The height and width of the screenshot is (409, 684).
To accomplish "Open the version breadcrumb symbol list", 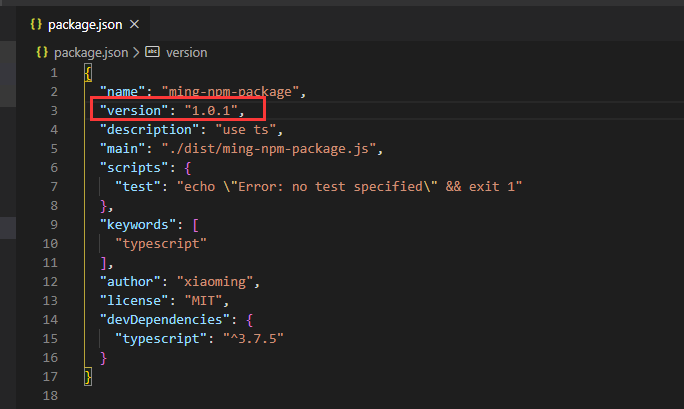I will tap(187, 52).
